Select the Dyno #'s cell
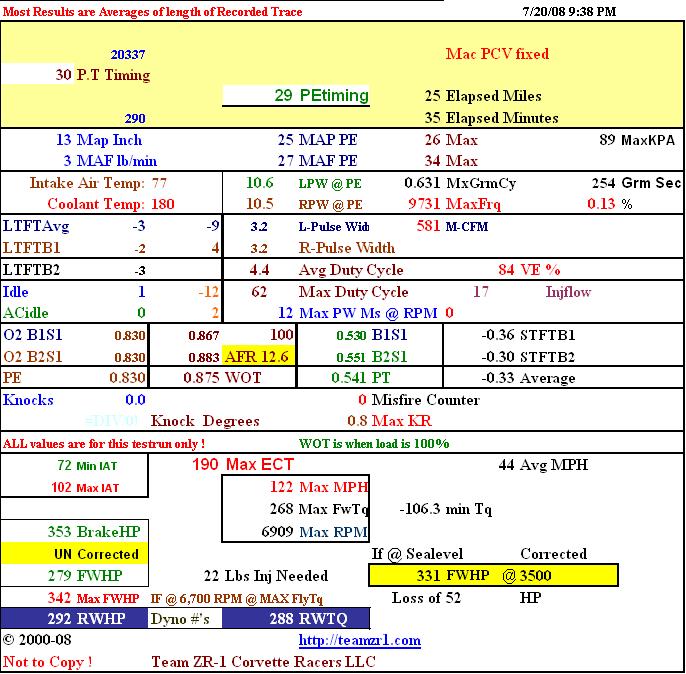The height and width of the screenshot is (674, 686). tap(184, 618)
